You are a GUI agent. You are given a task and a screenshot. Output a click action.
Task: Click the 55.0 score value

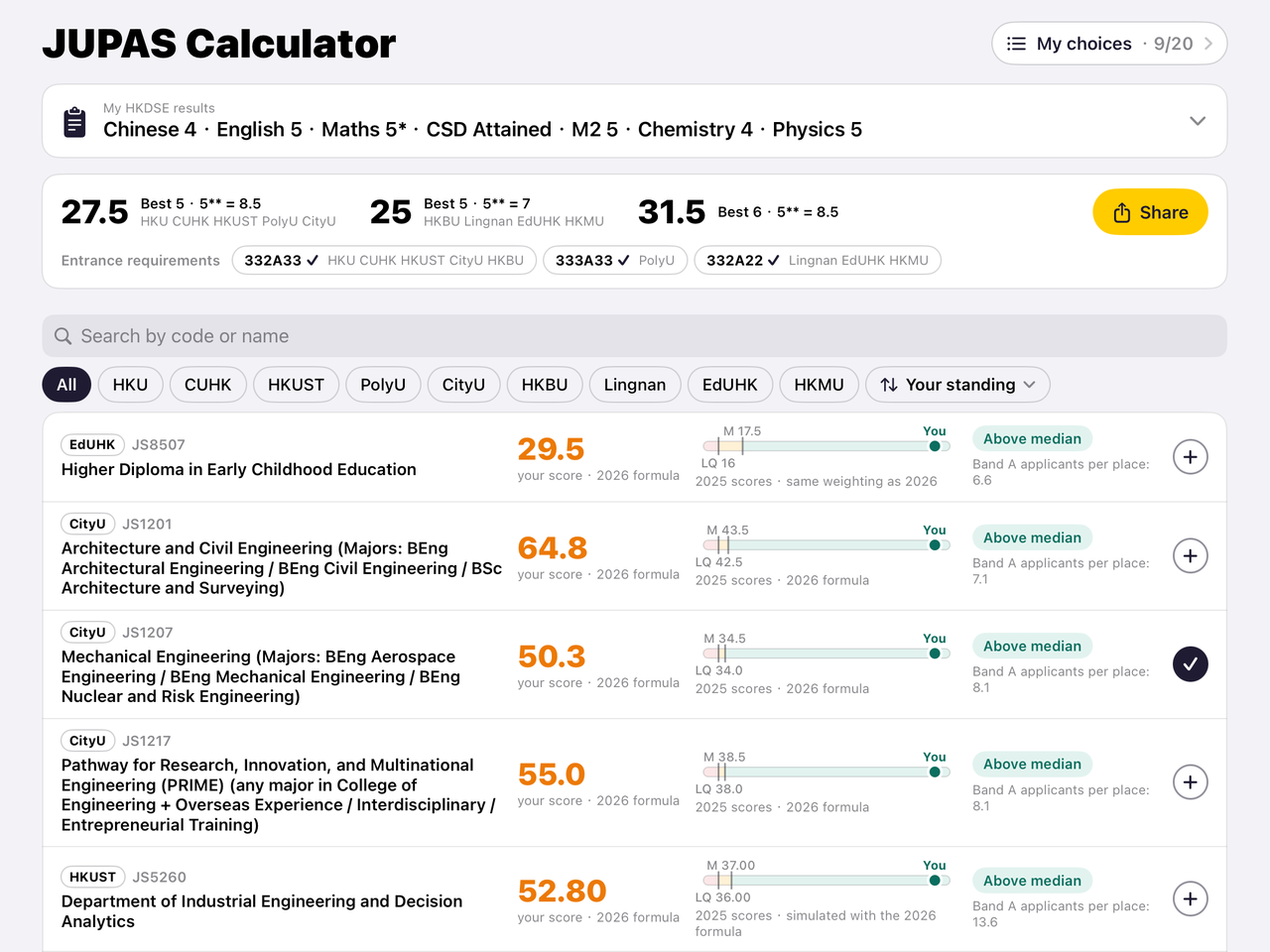[552, 774]
